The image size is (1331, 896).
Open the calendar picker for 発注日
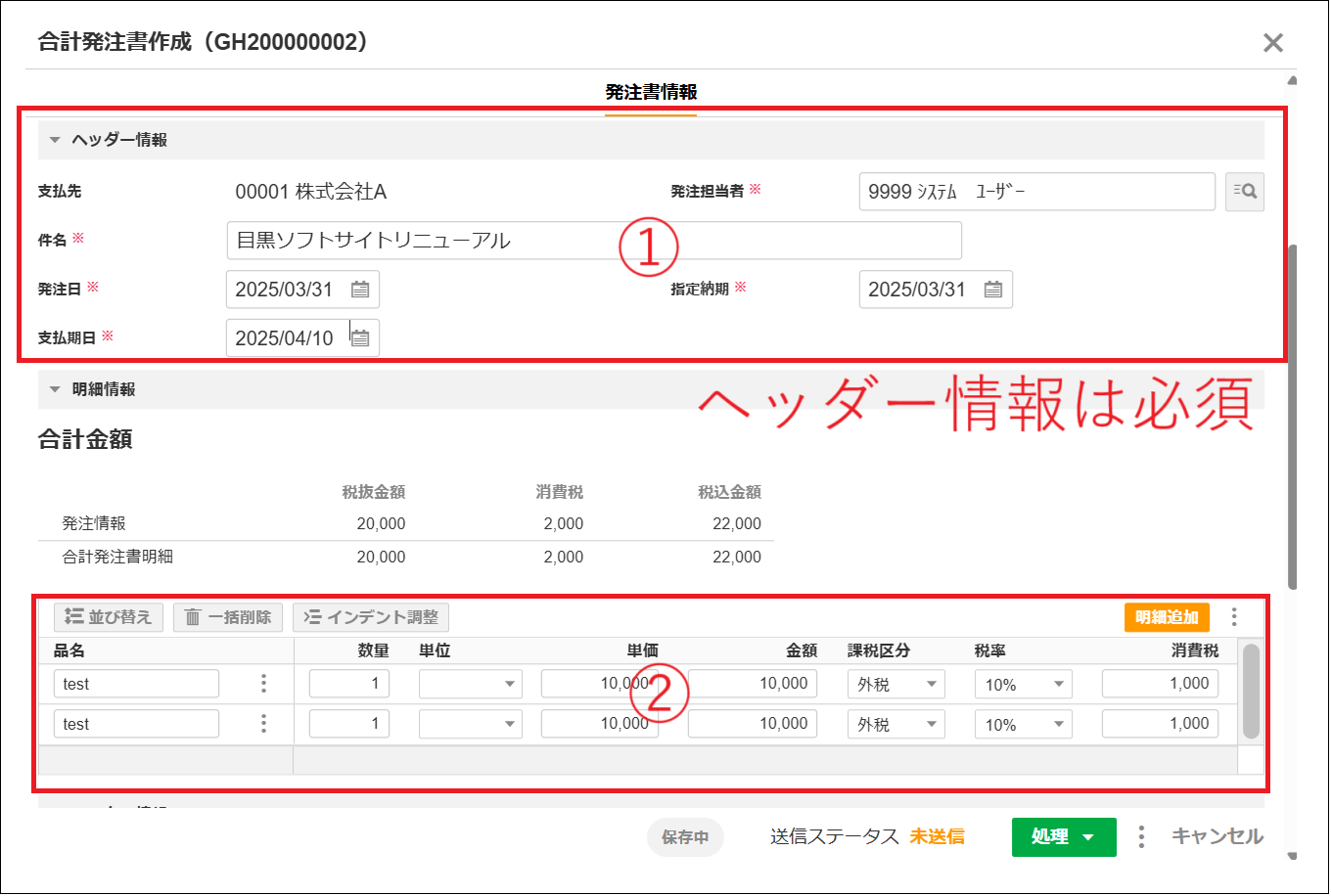pyautogui.click(x=360, y=290)
